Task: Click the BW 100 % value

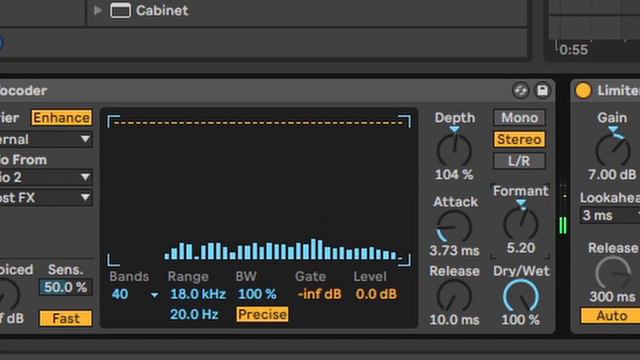Action: (x=257, y=294)
